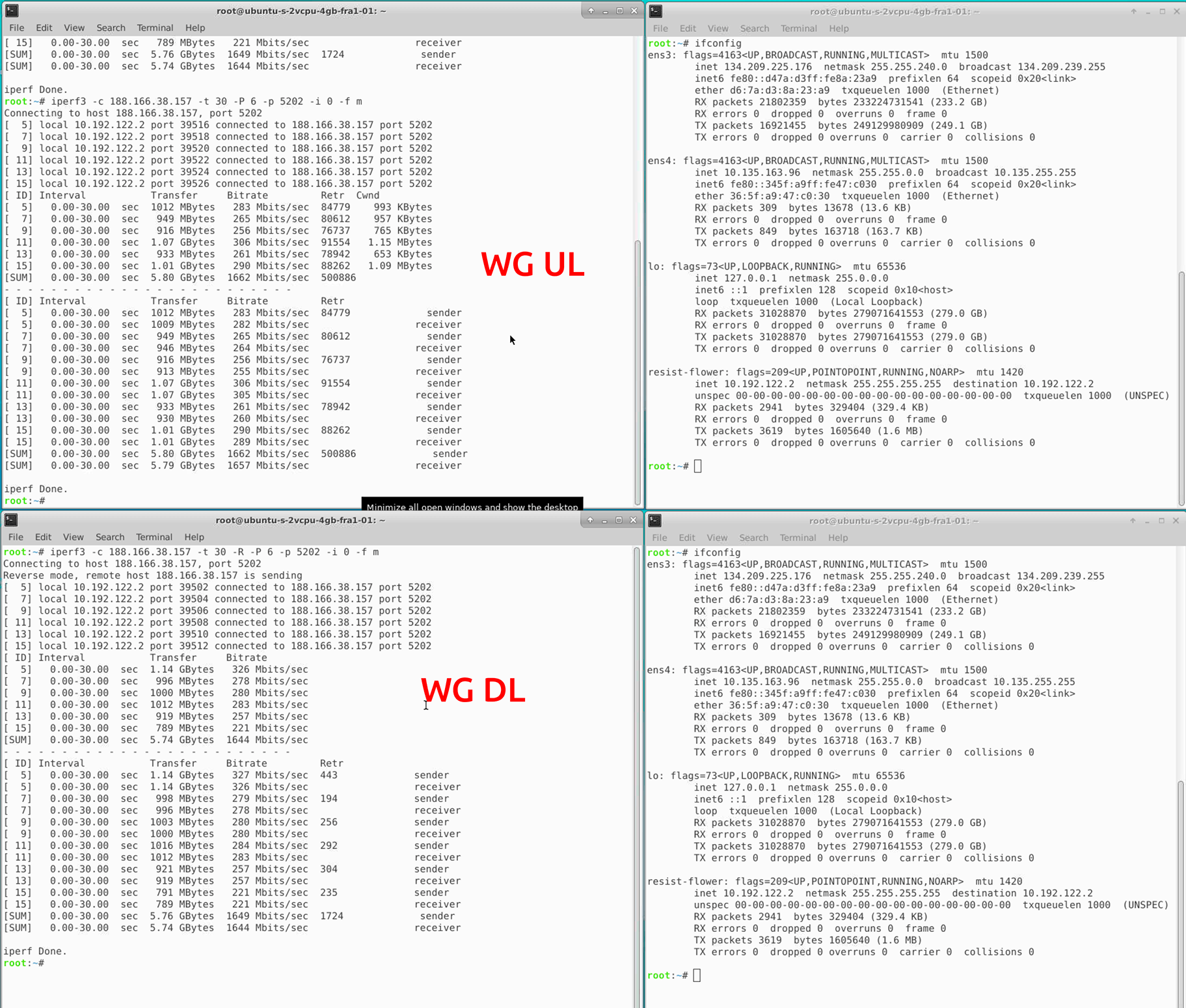Screen dimensions: 1186x1008
Task: Click terminal icon of upper ifconfig window
Action: [x=656, y=11]
